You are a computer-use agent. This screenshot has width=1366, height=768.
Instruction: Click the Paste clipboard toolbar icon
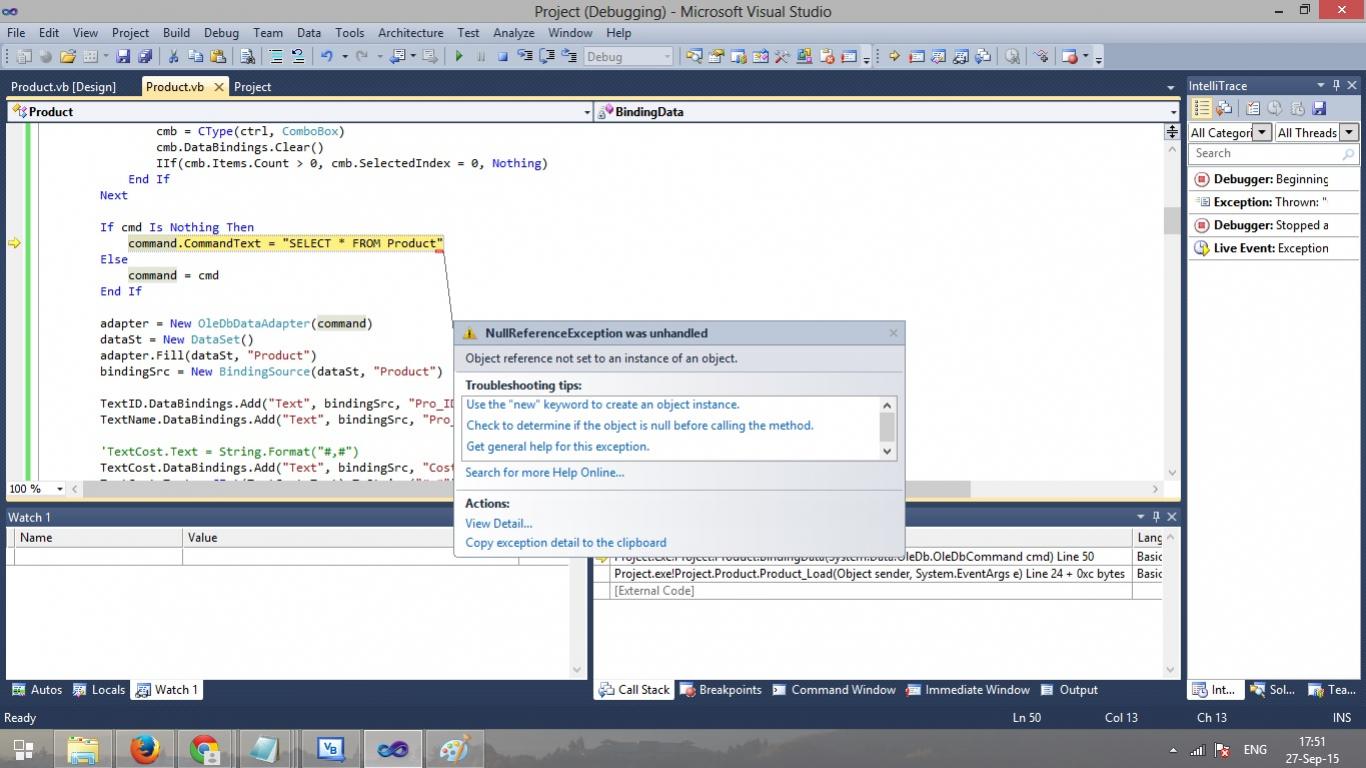(217, 57)
